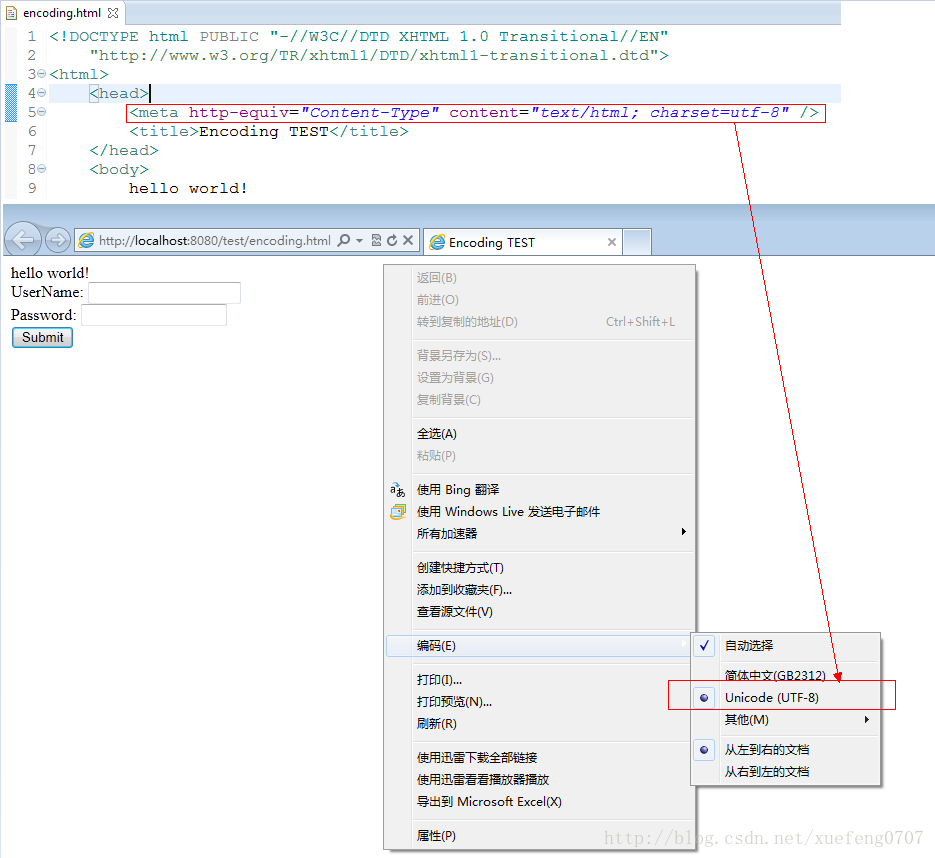Select 从左到右的文档 direction option
This screenshot has height=858, width=935.
(x=786, y=749)
